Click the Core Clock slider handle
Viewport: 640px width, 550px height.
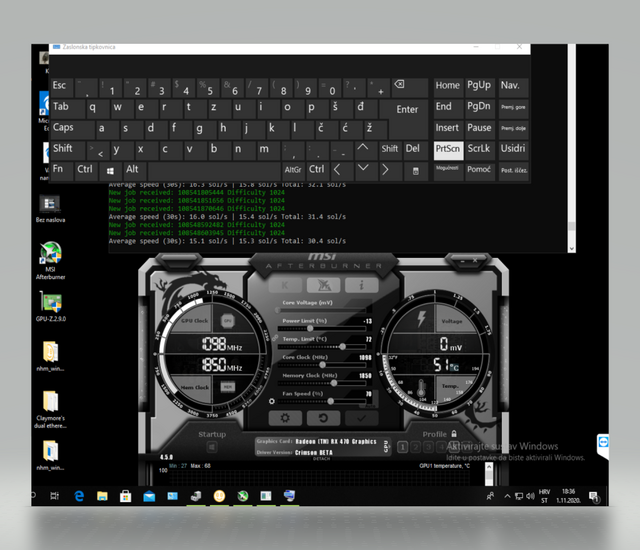(x=322, y=365)
